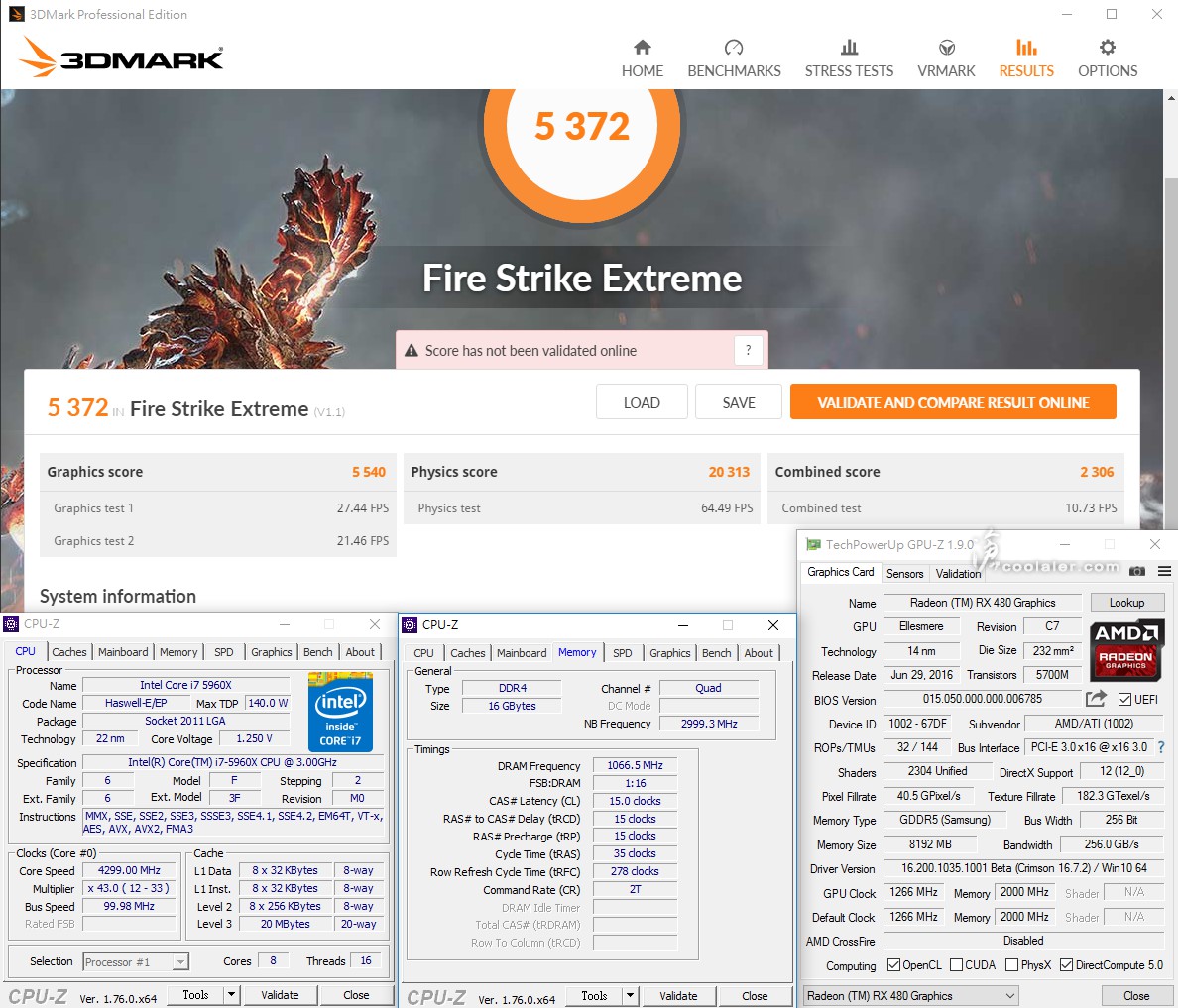Switch to the Sensors tab in GPU-Z

[x=904, y=573]
